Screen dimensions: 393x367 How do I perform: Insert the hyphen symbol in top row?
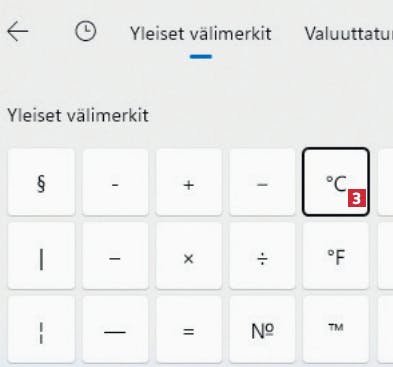(115, 182)
